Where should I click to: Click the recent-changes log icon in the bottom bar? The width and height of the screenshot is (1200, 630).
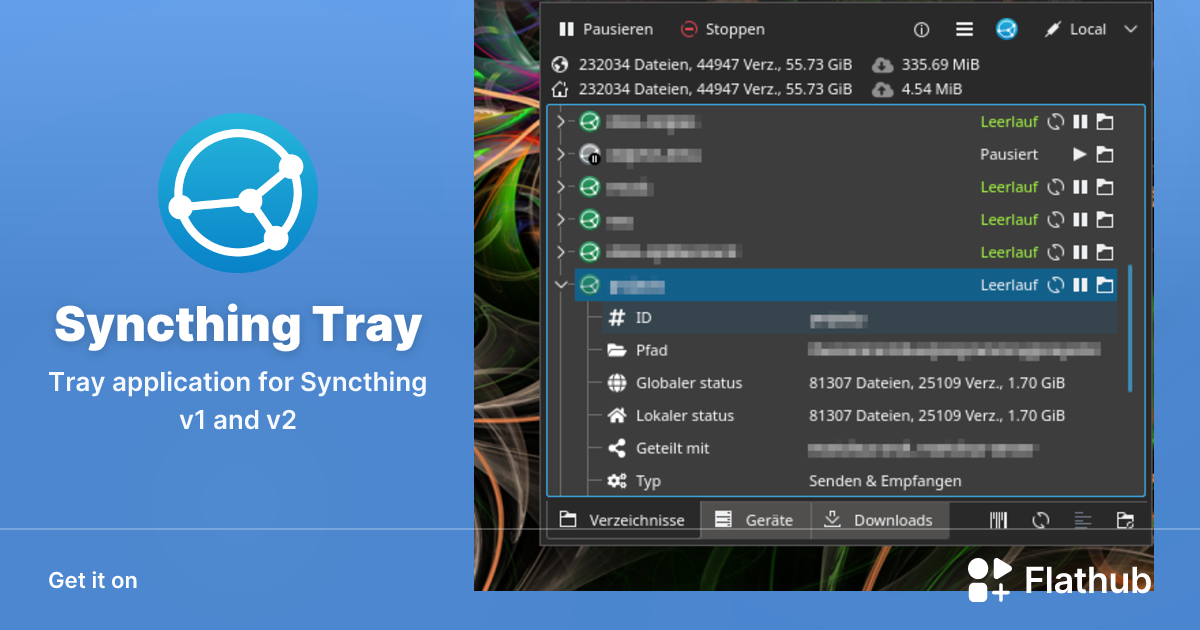[1083, 520]
